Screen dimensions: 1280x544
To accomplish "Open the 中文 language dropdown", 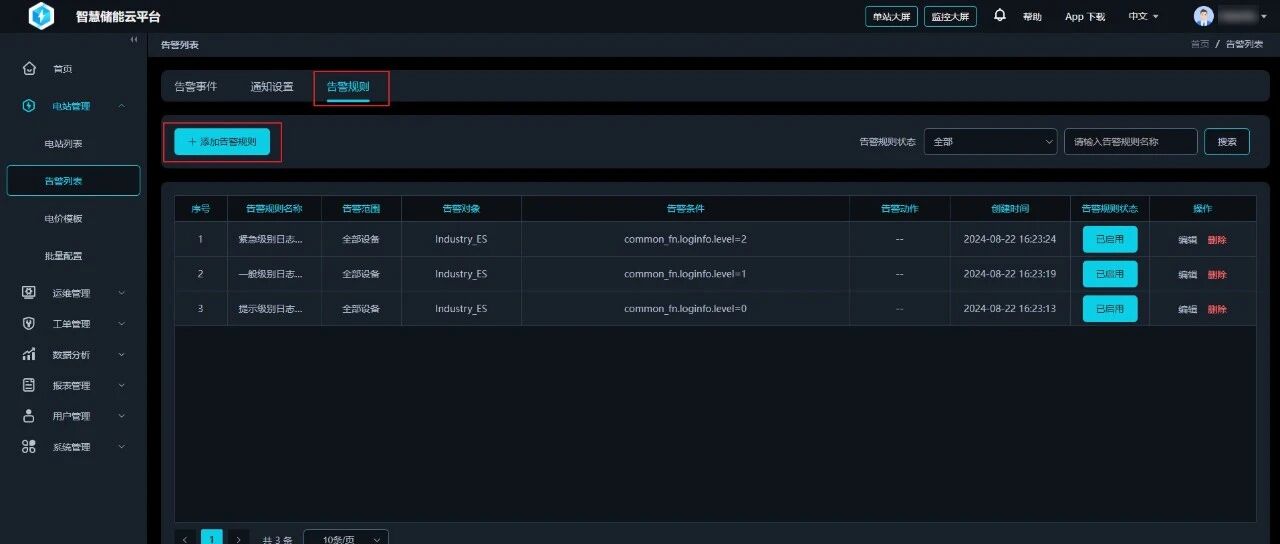I will point(1143,17).
